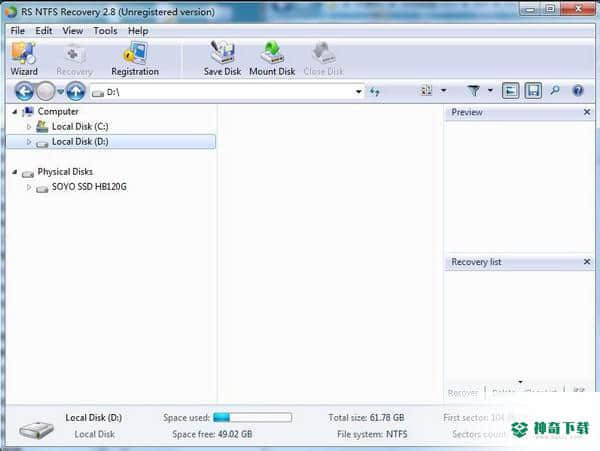Click the Recover button in Recovery list

(463, 393)
